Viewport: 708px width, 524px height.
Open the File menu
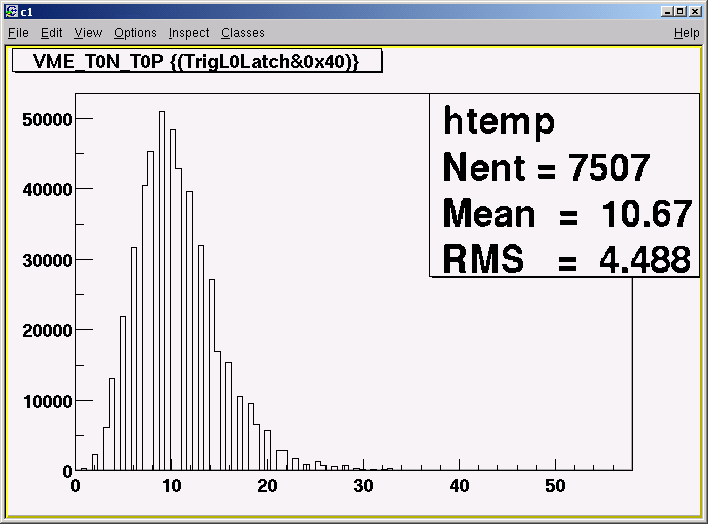[x=18, y=33]
